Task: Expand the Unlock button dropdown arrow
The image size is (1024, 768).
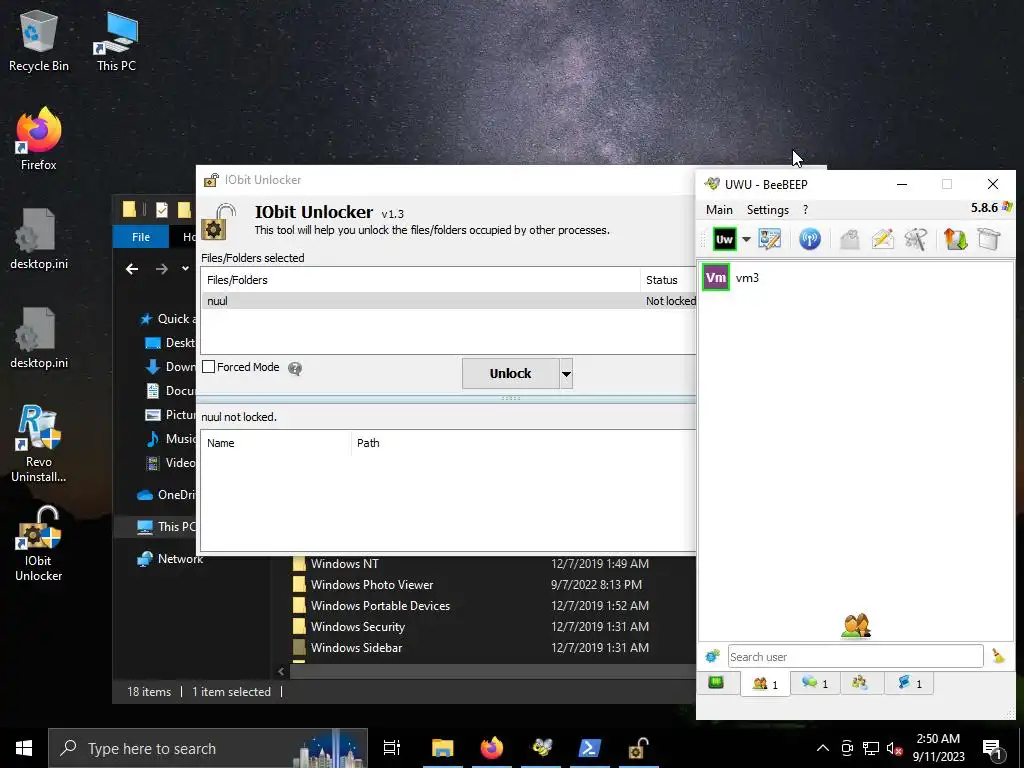Action: pyautogui.click(x=566, y=374)
